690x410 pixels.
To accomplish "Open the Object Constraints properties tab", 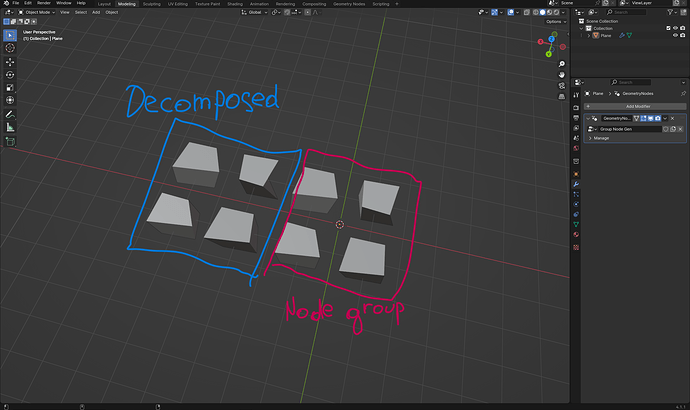I will pyautogui.click(x=576, y=214).
